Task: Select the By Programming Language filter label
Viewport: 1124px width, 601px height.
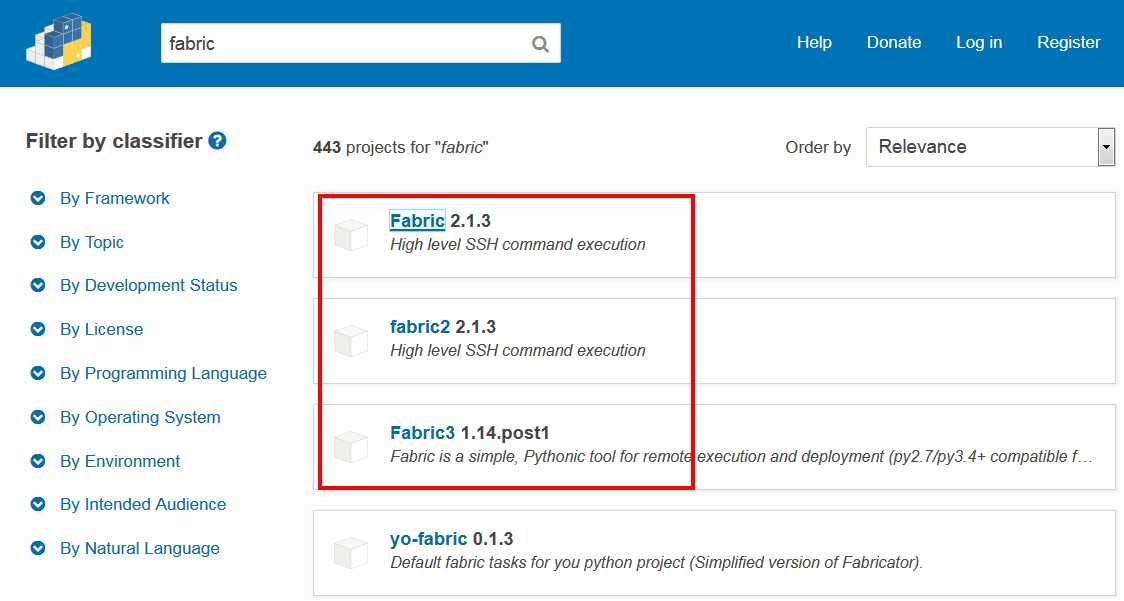Action: click(163, 374)
